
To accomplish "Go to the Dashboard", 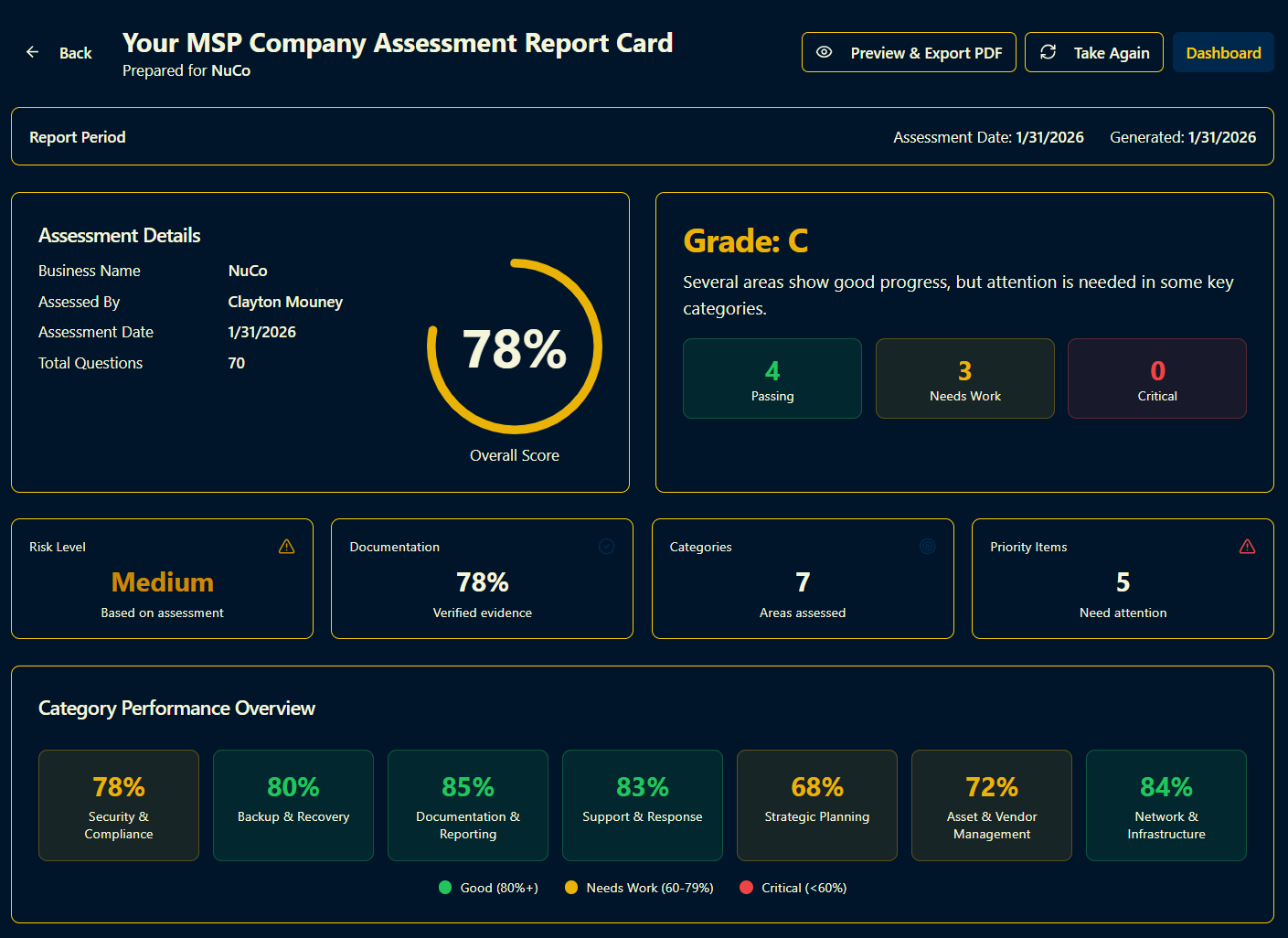I will [1223, 52].
